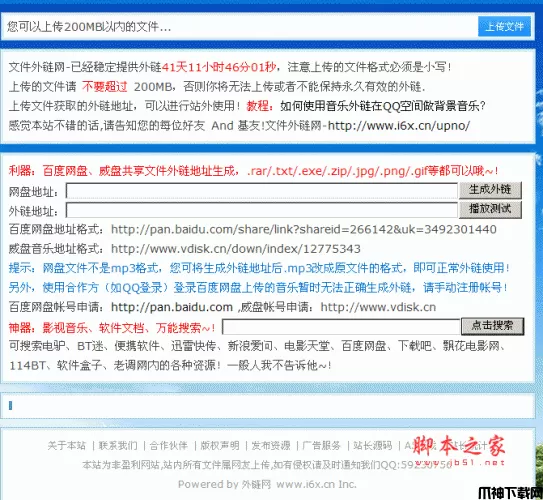This screenshot has width=543, height=500.
Task: Open the 合作伙伴 footer link
Action: point(169,445)
